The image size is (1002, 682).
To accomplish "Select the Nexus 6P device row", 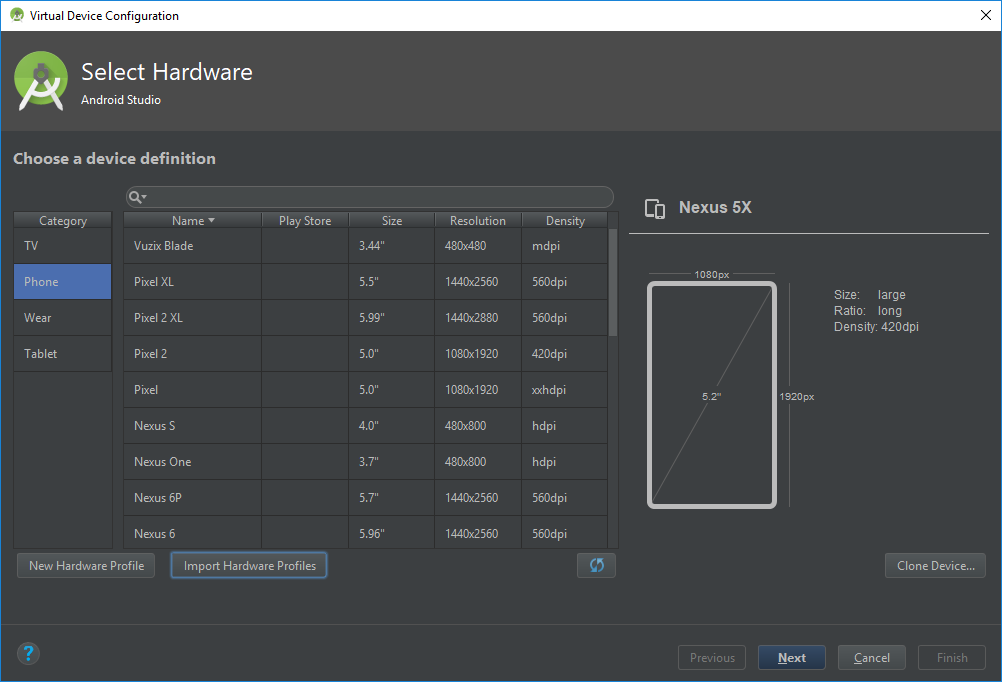I will [x=366, y=498].
